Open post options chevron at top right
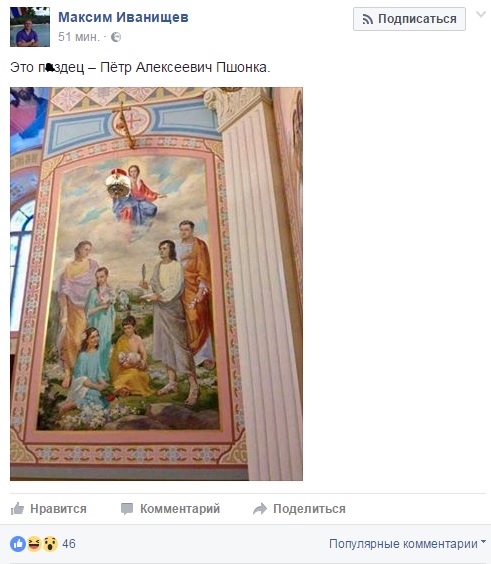Screen dimensions: 491x564 click(481, 14)
